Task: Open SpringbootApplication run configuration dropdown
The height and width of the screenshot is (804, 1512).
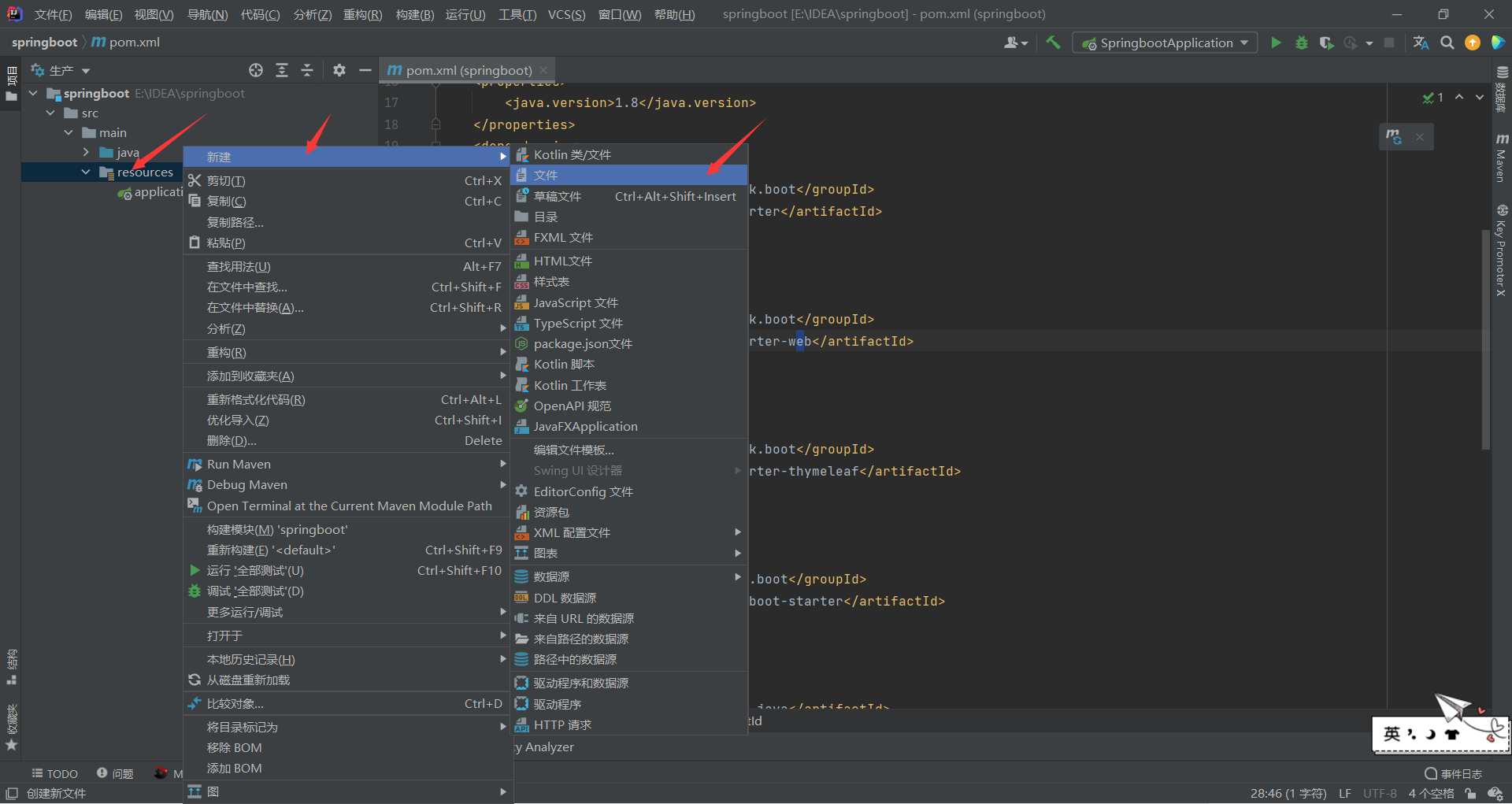Action: (x=1165, y=43)
